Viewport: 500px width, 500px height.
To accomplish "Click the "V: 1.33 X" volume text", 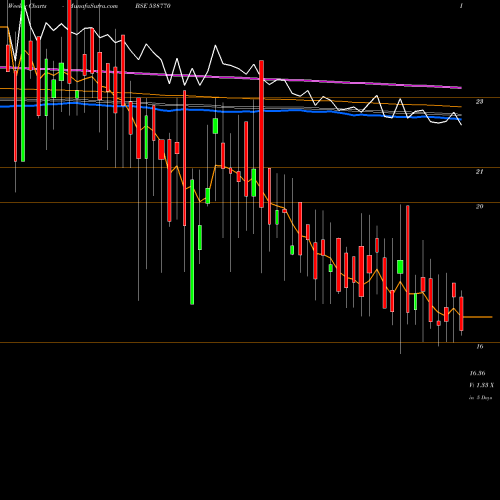I will 481,385.
